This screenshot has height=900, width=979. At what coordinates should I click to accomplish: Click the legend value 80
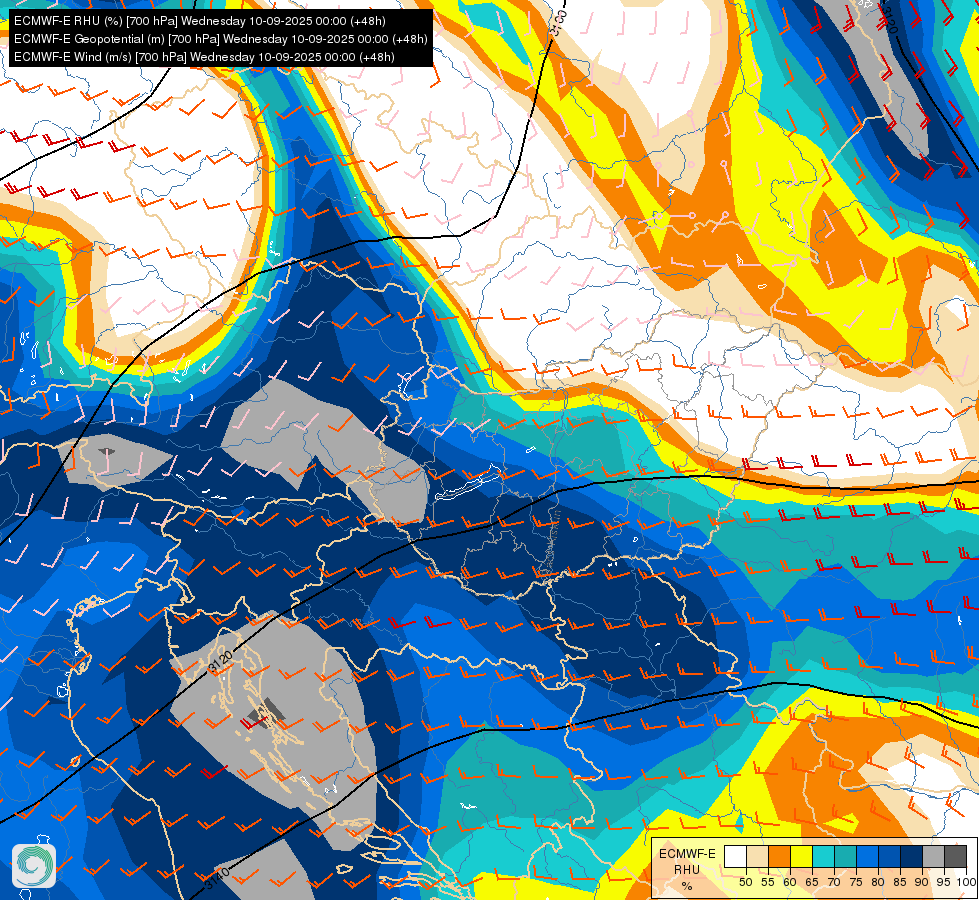click(x=878, y=882)
